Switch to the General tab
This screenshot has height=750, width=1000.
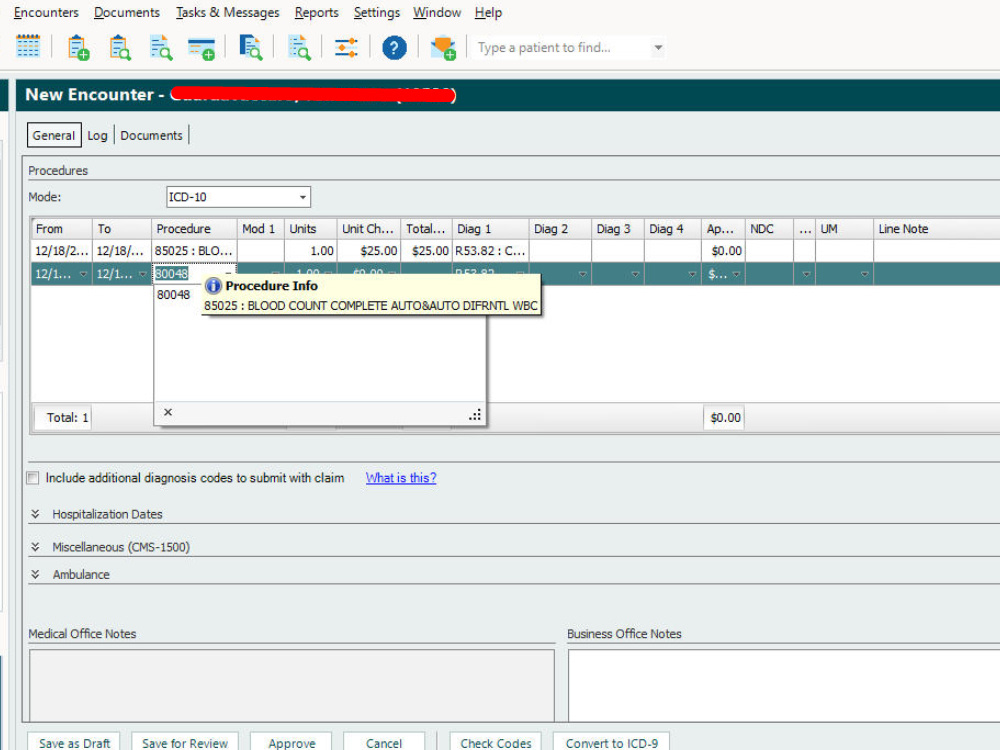(54, 135)
